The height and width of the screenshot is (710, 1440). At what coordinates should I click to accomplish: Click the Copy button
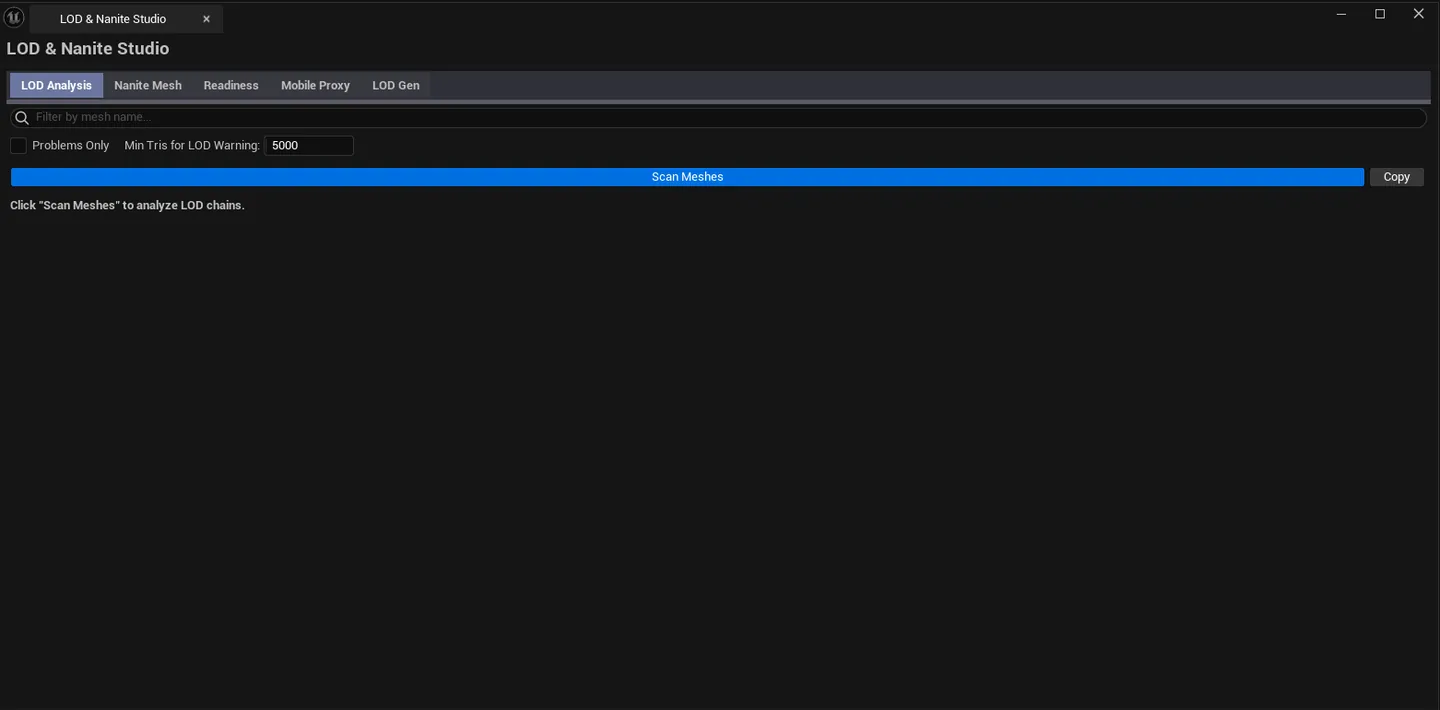point(1396,177)
